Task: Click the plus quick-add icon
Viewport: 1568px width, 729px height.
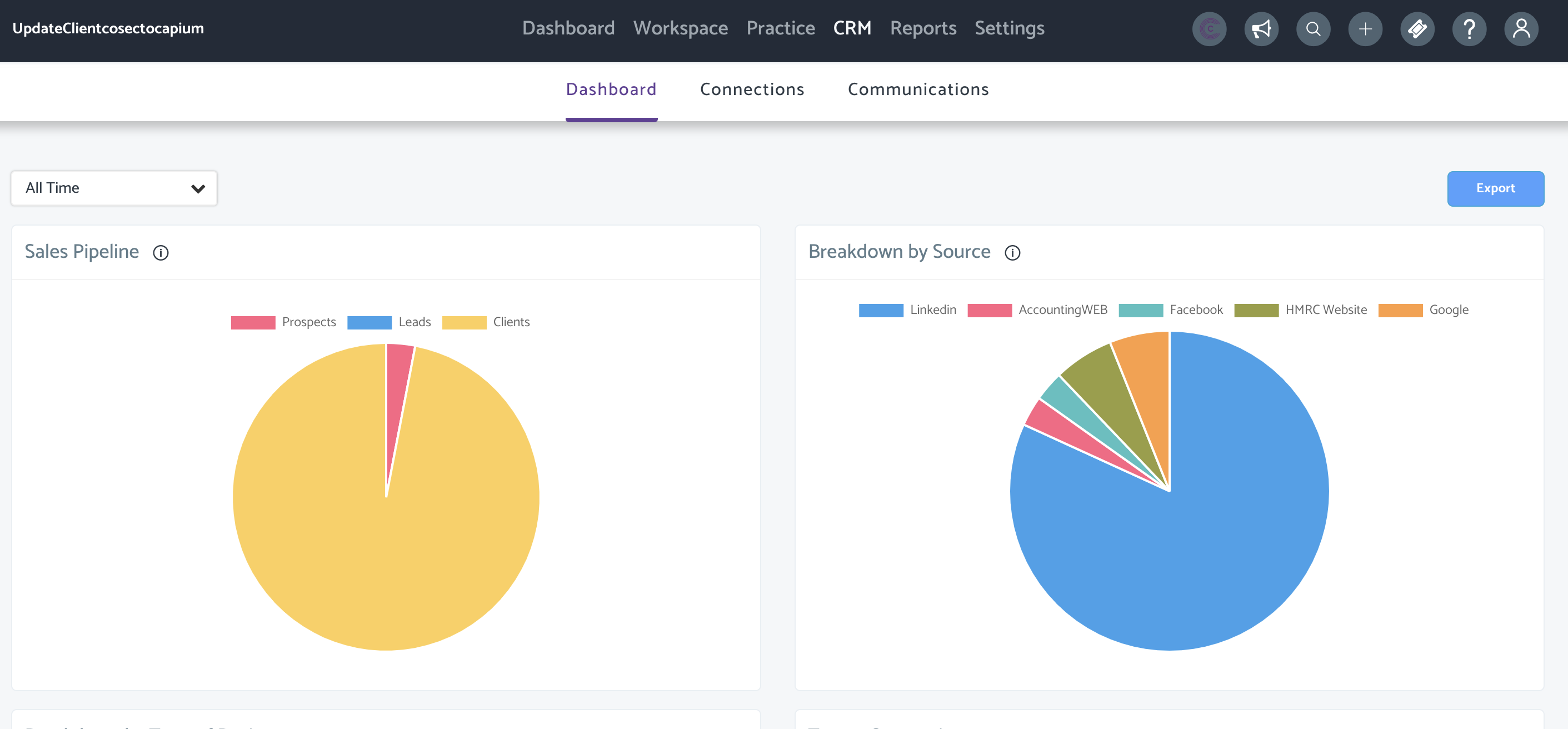Action: [x=1365, y=28]
